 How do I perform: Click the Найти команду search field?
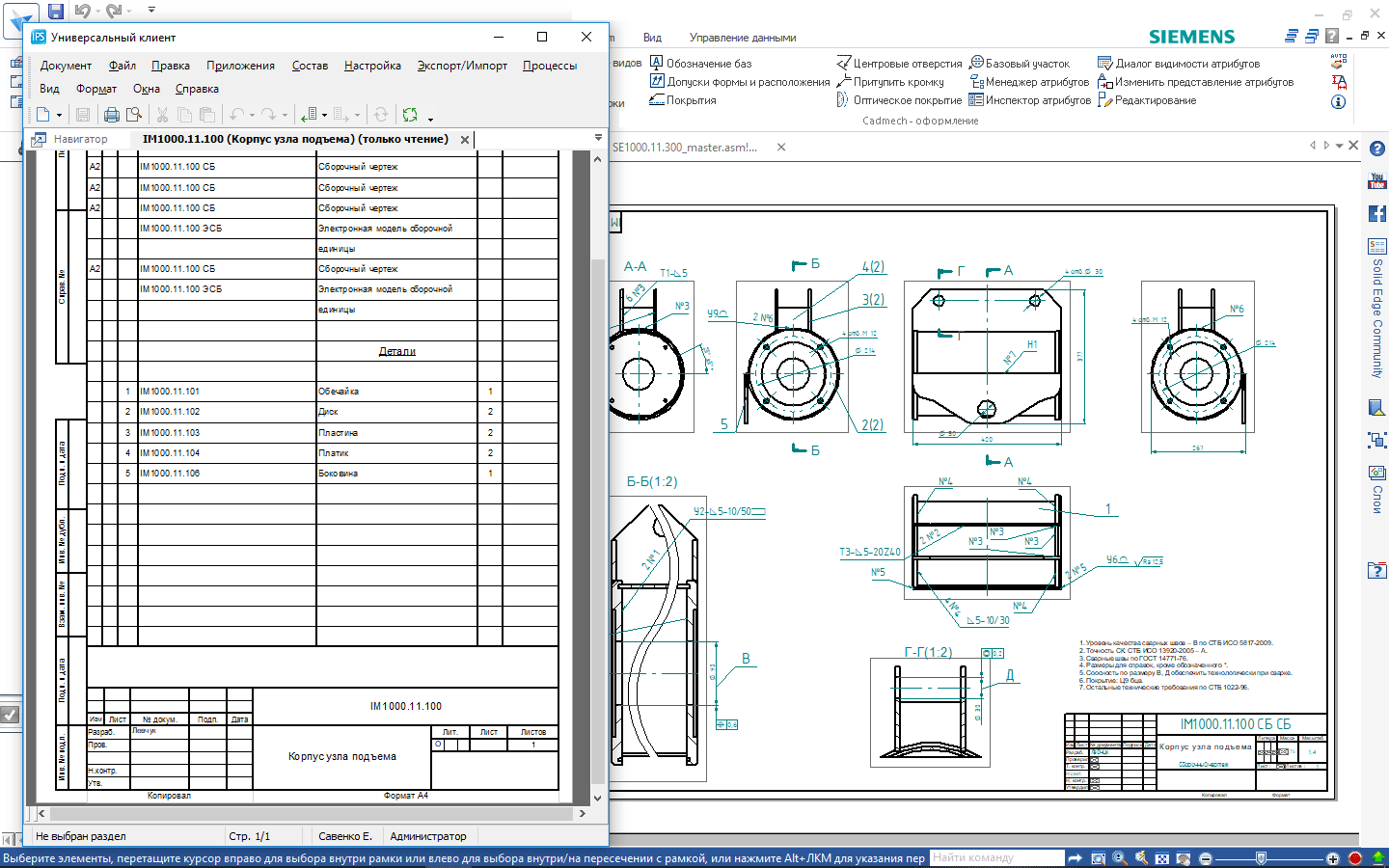[x=996, y=857]
